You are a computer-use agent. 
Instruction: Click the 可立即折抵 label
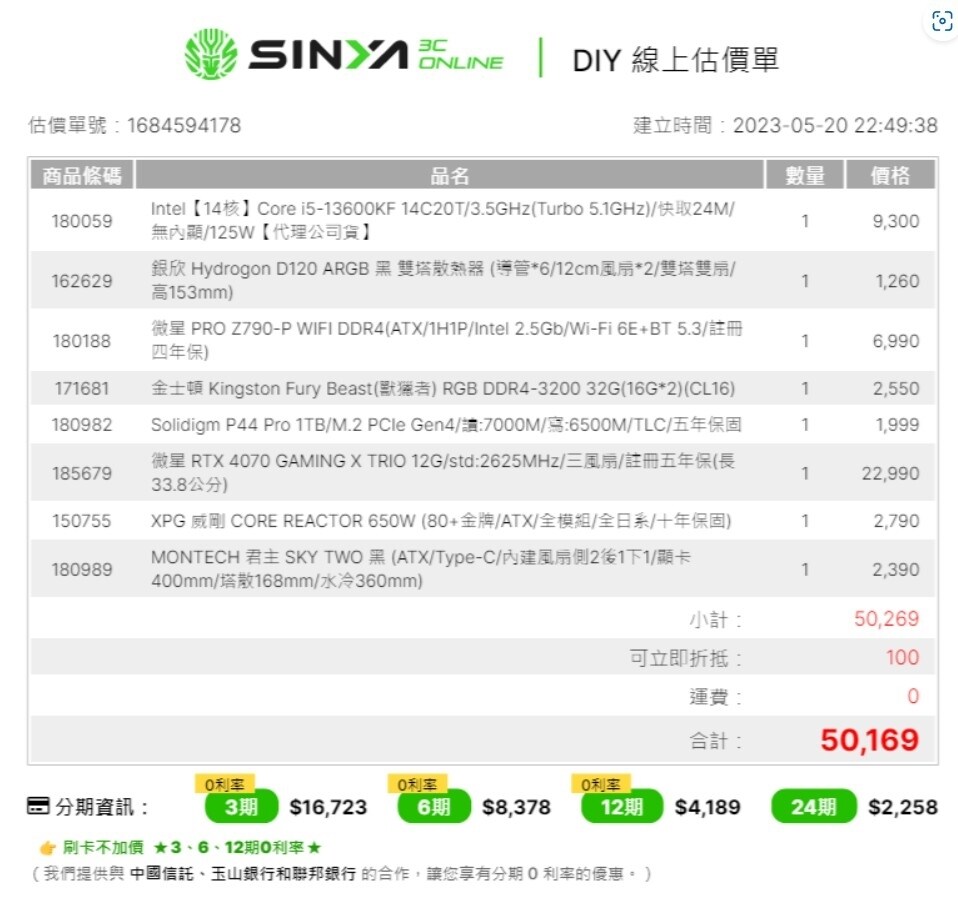(686, 659)
